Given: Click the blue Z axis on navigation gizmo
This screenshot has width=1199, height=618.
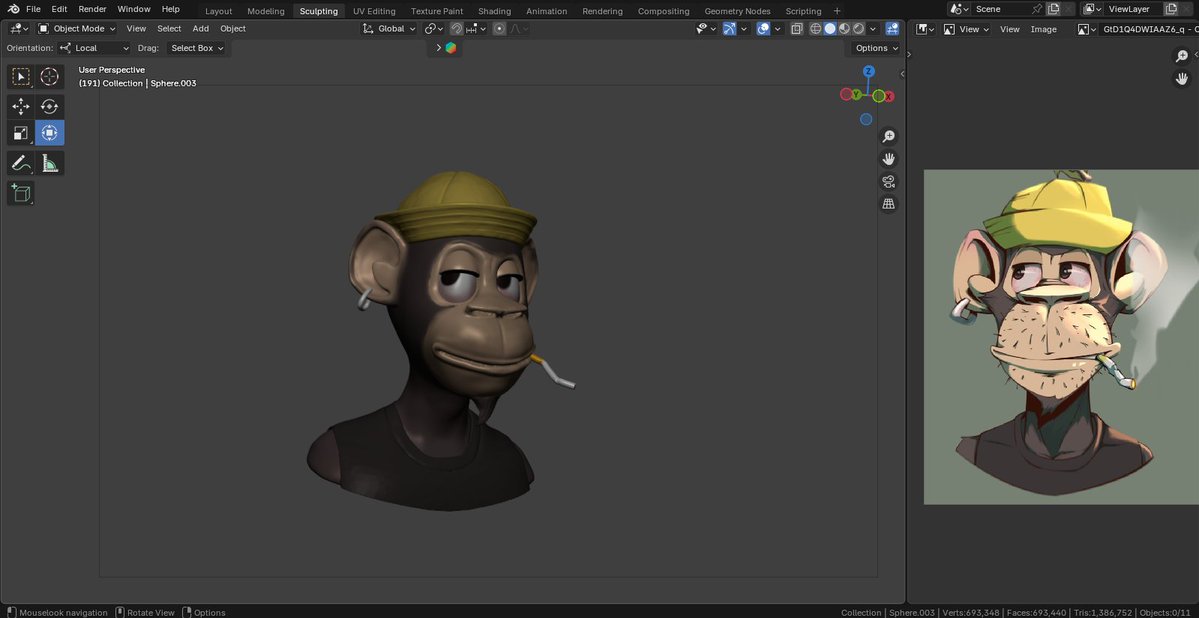Looking at the screenshot, I should pos(868,71).
